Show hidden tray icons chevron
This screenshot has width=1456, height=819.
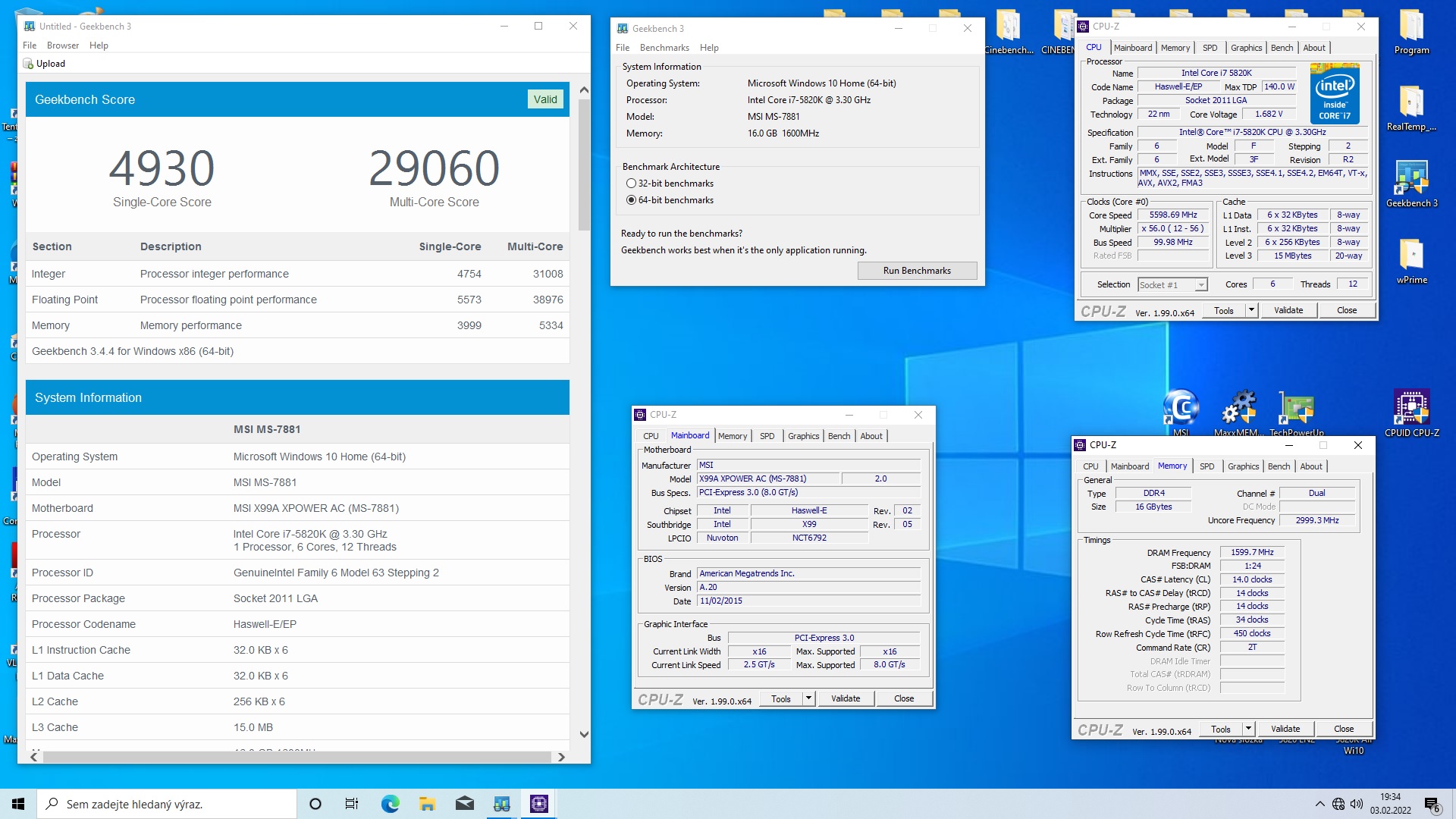tap(1320, 804)
